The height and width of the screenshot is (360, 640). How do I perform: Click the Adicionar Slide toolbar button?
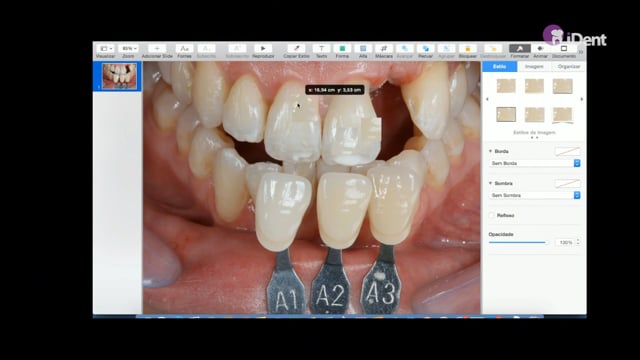[x=157, y=49]
